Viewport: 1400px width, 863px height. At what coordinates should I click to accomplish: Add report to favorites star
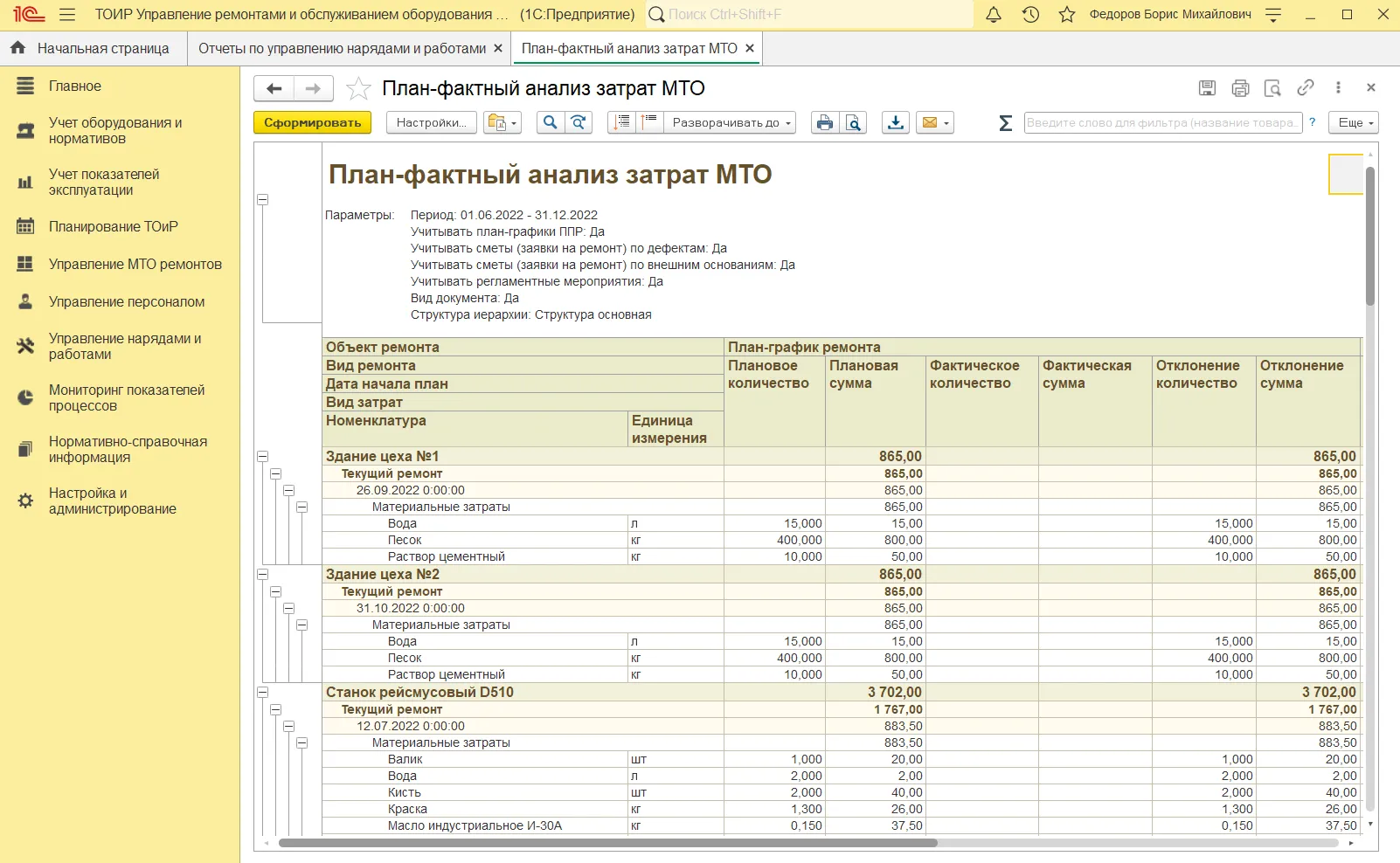coord(358,88)
